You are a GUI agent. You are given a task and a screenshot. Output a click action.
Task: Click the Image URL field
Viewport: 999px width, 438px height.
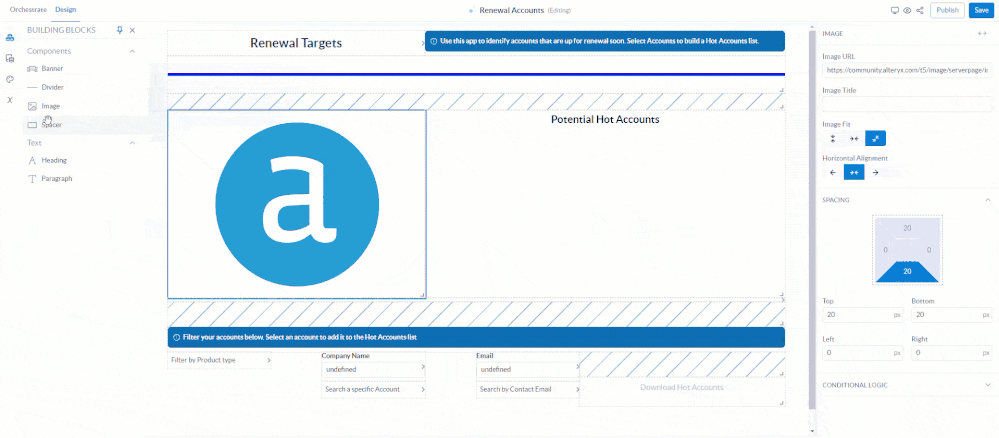907,71
